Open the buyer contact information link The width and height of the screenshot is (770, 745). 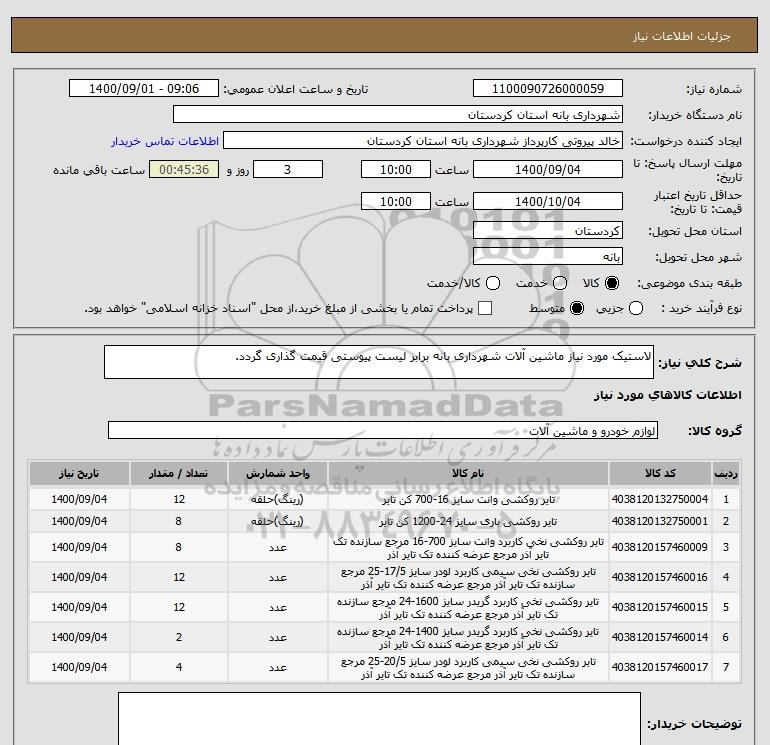tap(165, 141)
